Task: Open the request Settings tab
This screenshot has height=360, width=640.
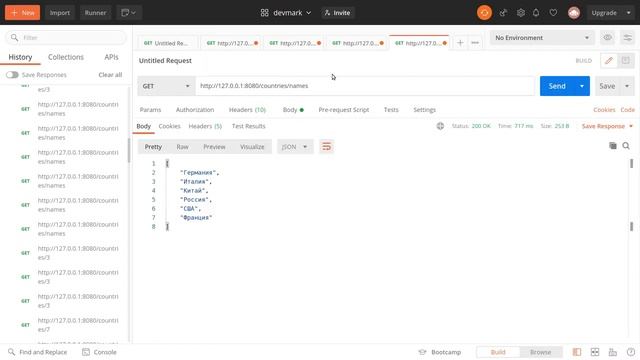Action: pyautogui.click(x=424, y=110)
